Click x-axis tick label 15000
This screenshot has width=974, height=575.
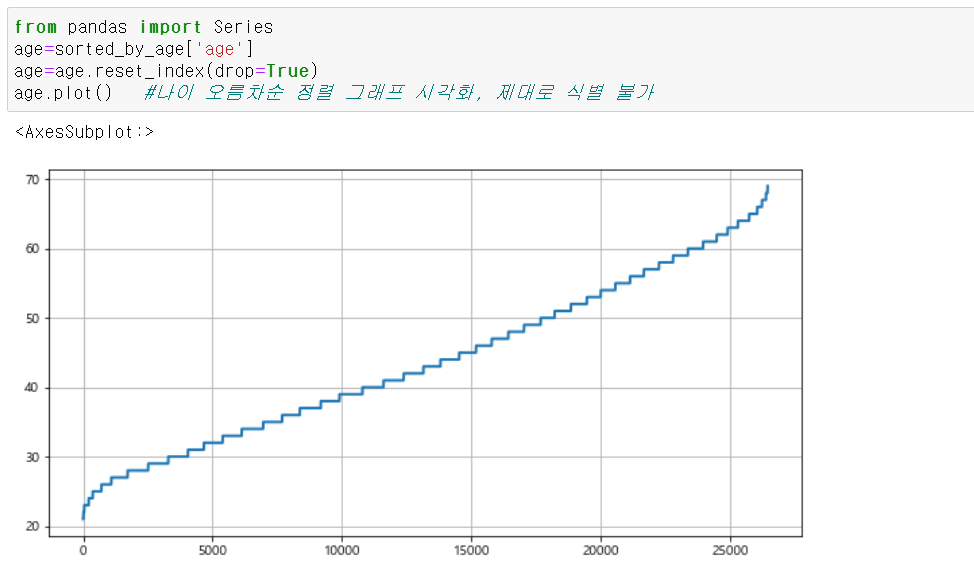(471, 550)
